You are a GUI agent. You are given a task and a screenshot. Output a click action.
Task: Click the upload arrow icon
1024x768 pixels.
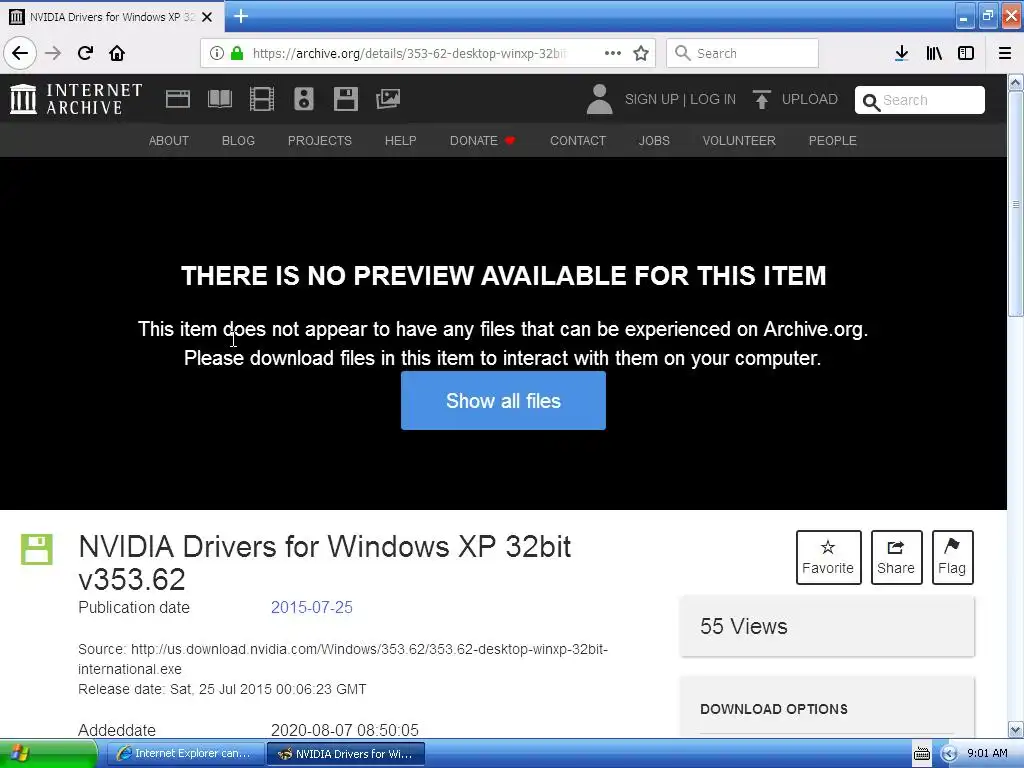click(761, 99)
